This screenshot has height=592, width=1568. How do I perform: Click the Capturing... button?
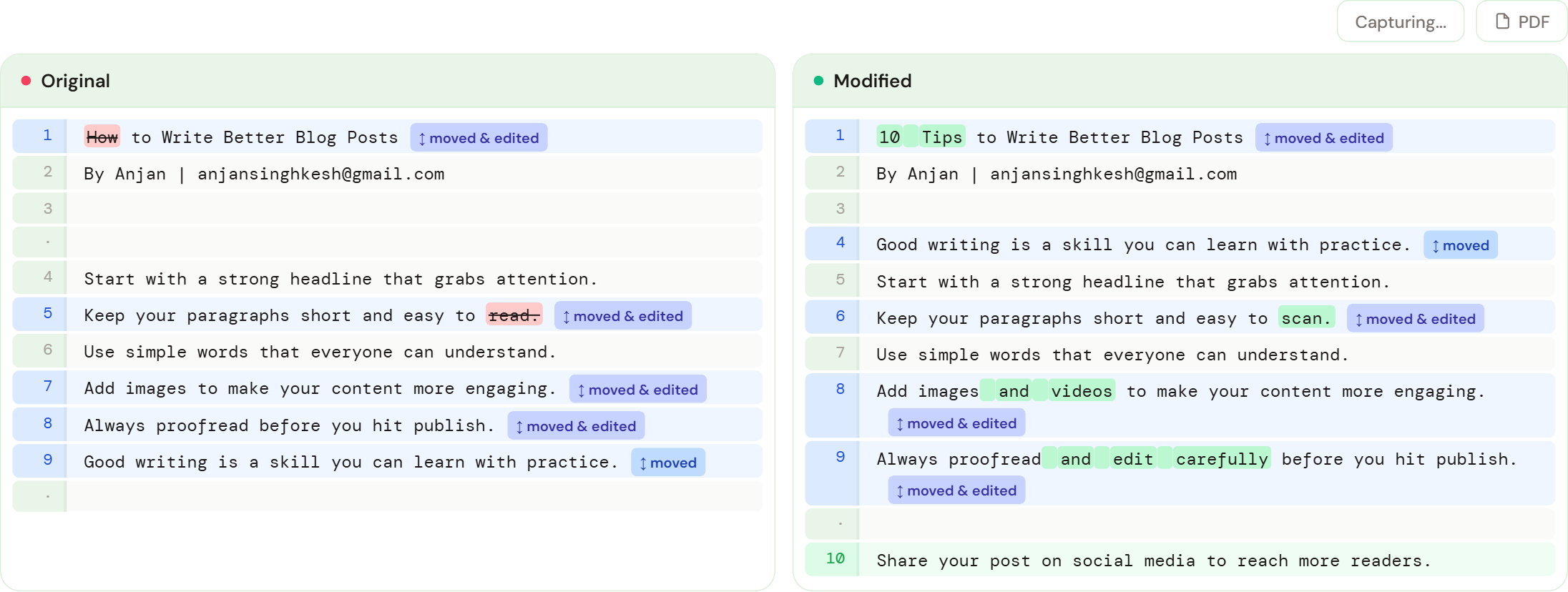point(1400,21)
